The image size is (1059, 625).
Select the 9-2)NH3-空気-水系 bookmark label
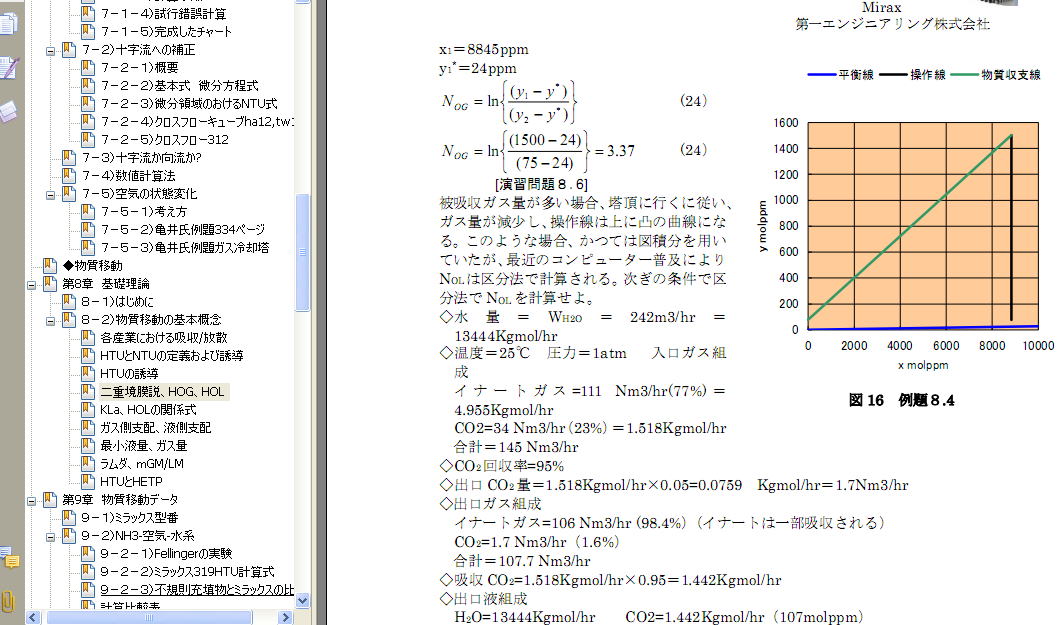tap(137, 536)
